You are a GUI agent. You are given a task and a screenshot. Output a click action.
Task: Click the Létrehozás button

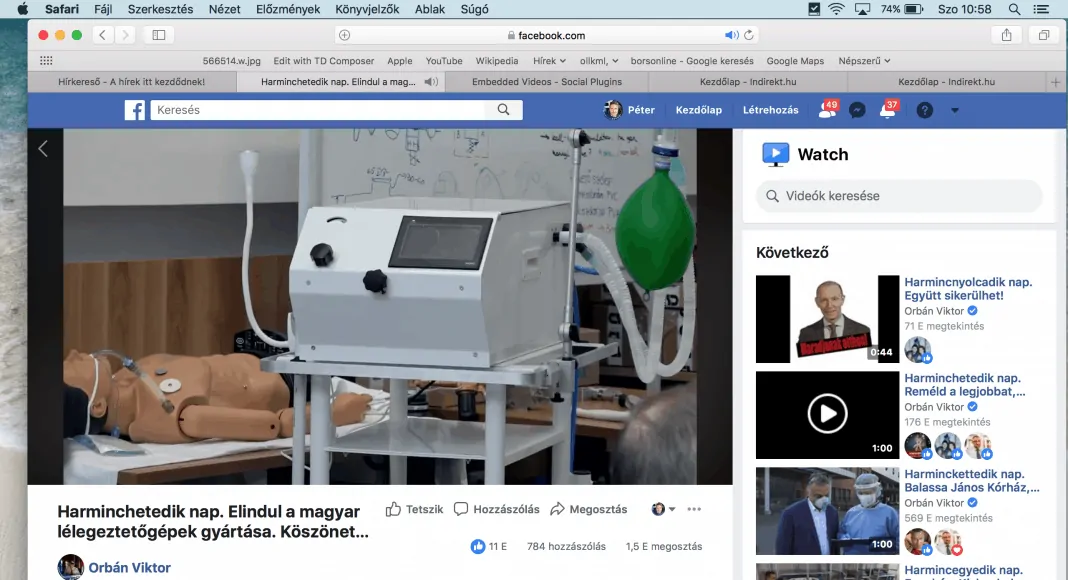770,110
